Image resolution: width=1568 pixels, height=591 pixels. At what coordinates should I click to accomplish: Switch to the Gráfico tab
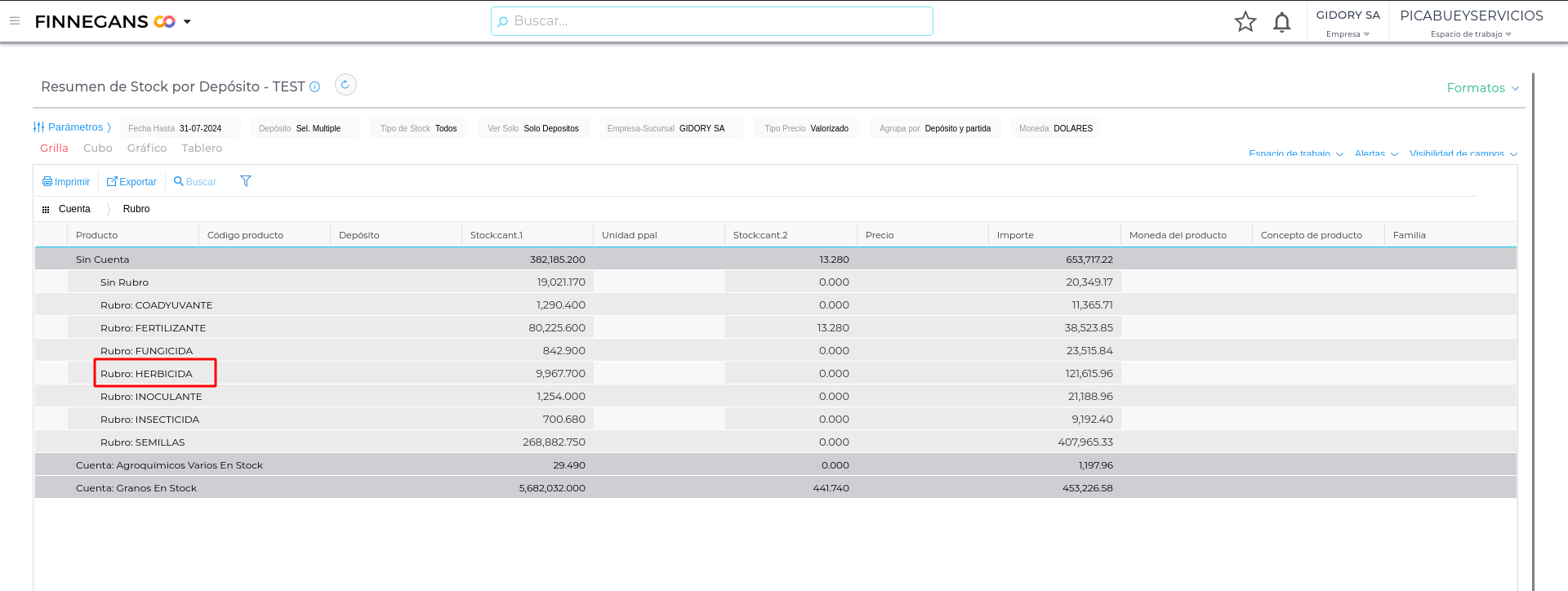click(147, 149)
